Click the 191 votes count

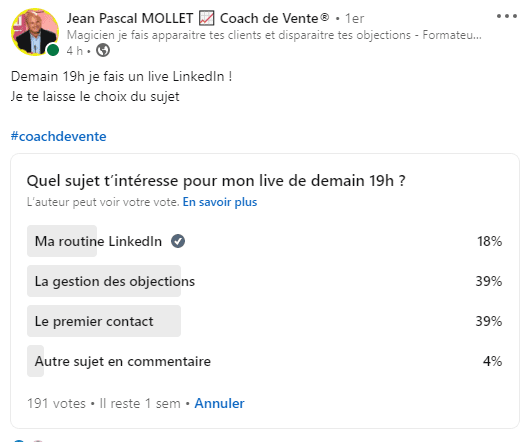click(x=57, y=403)
